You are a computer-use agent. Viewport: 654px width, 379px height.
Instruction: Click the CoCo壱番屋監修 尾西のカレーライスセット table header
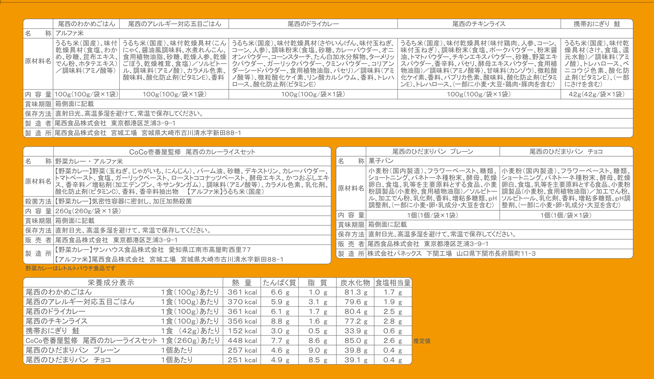(x=192, y=152)
